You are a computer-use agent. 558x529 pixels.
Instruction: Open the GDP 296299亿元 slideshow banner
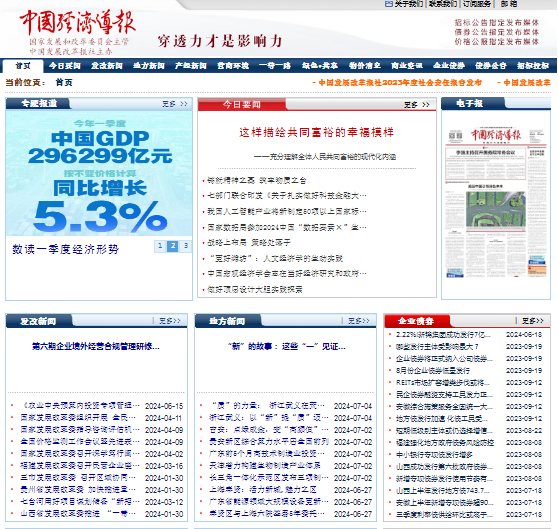click(x=99, y=173)
